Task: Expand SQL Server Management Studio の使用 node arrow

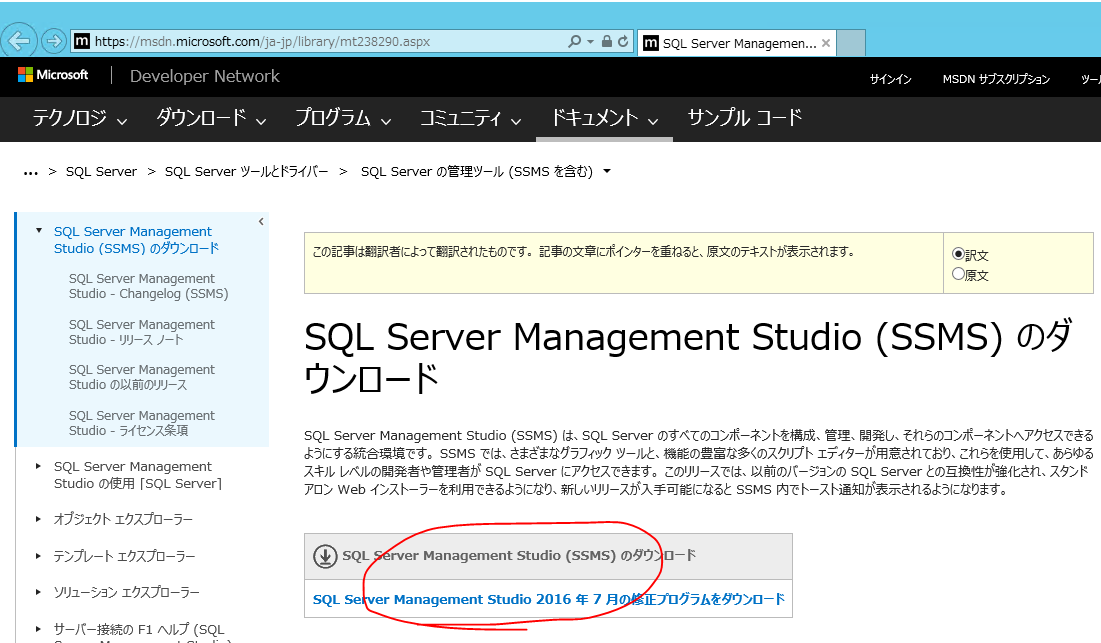Action: [x=39, y=465]
